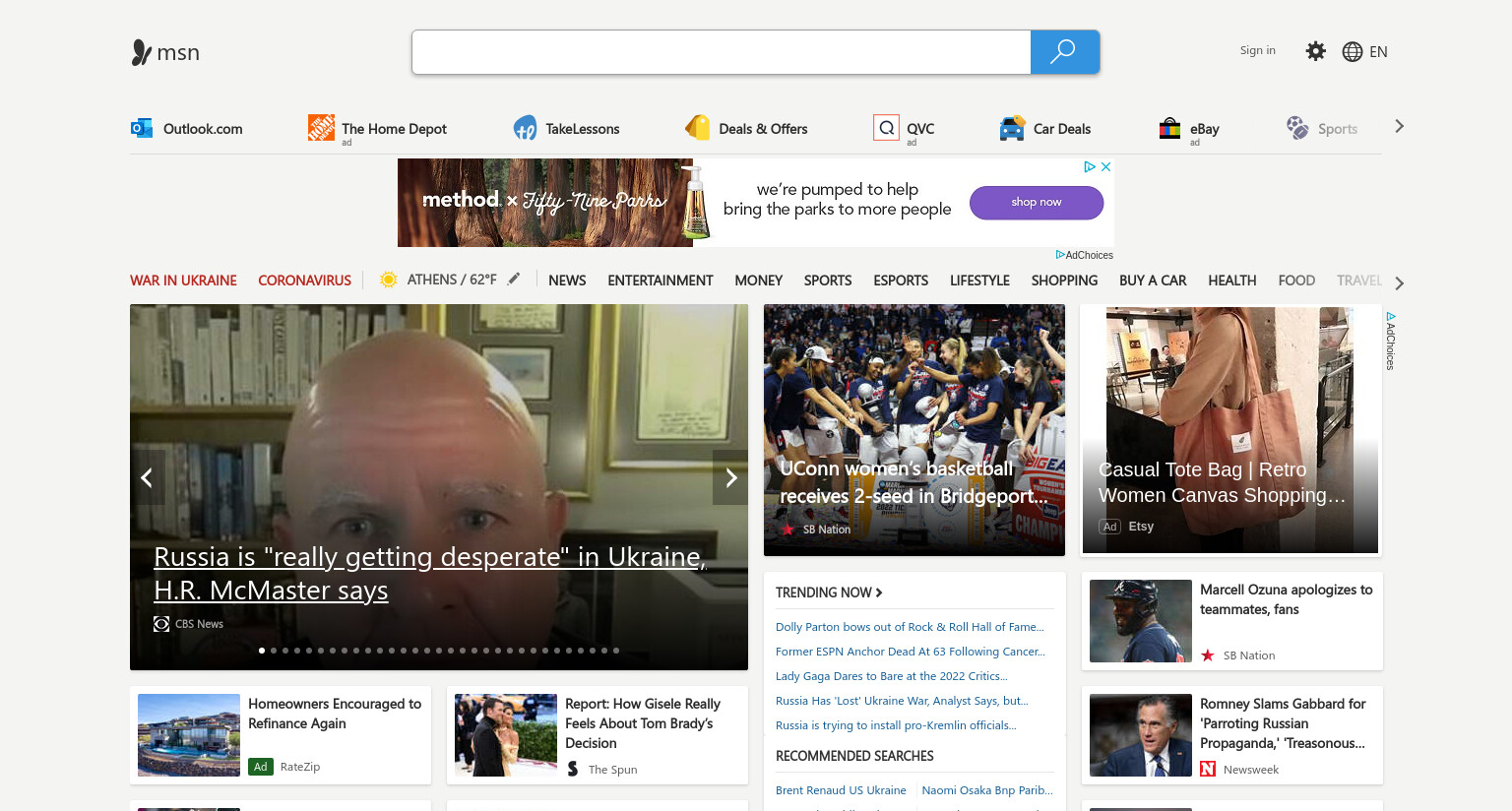Open the WAR IN UKRAINE tab
Image resolution: width=1512 pixels, height=811 pixels.
tap(183, 281)
